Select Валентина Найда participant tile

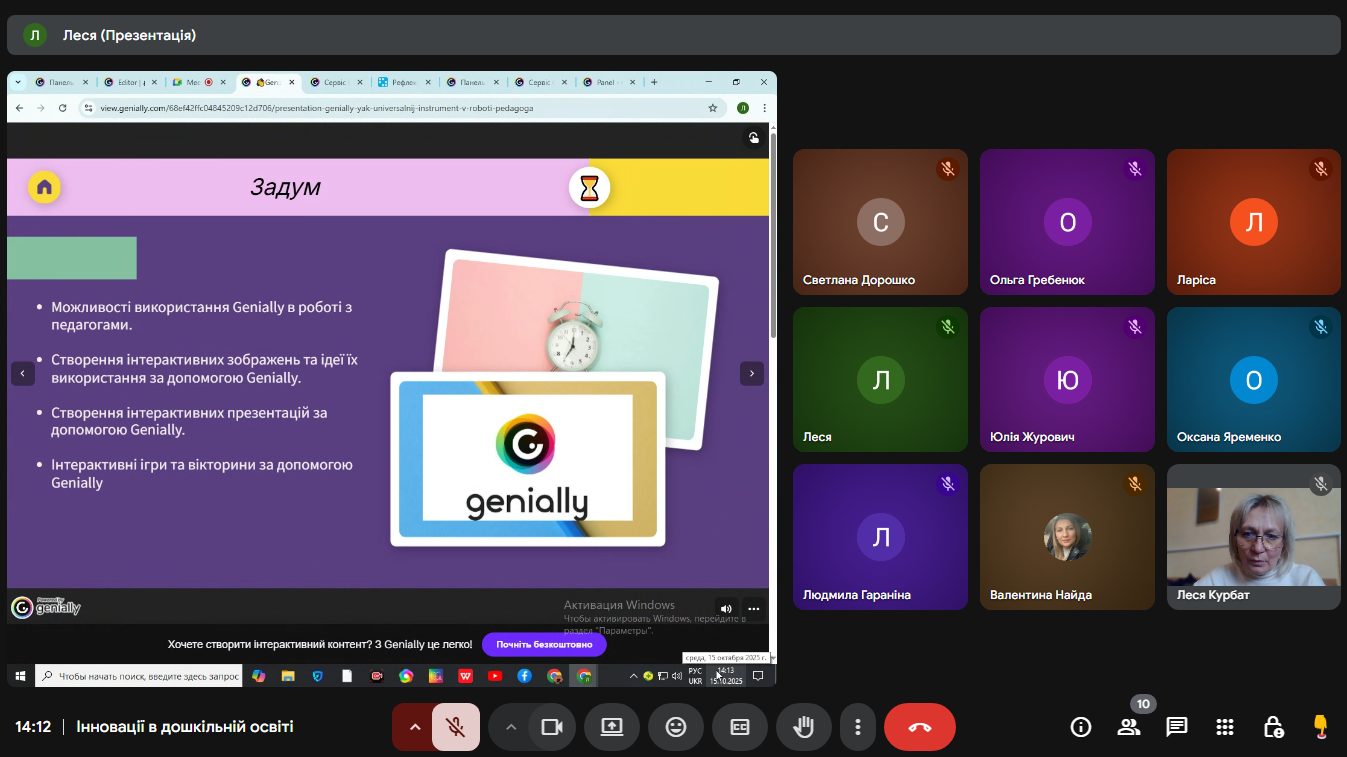1067,537
